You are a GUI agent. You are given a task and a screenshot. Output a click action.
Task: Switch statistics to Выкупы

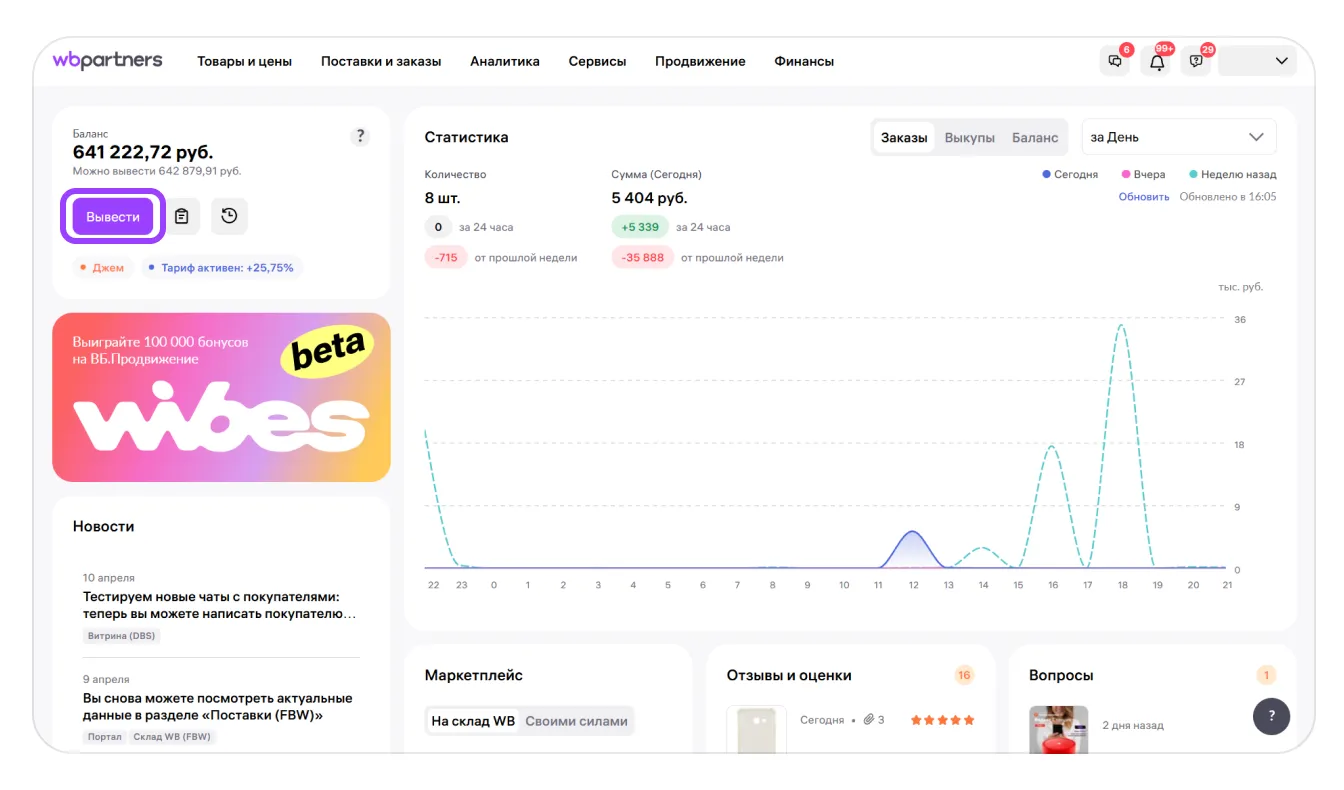click(x=969, y=138)
